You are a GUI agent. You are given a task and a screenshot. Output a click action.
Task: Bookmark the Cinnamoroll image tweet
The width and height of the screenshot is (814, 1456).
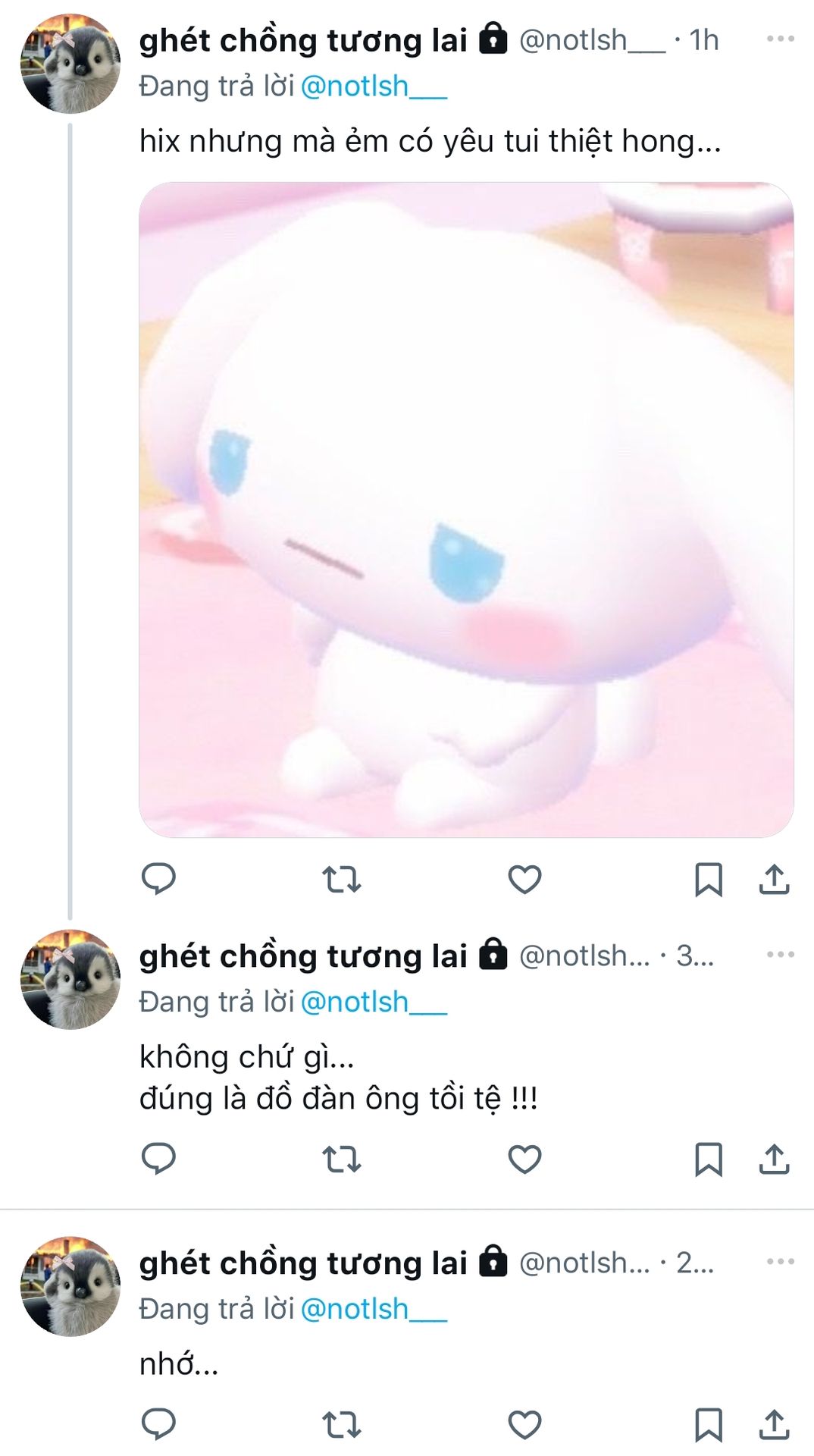click(x=709, y=880)
